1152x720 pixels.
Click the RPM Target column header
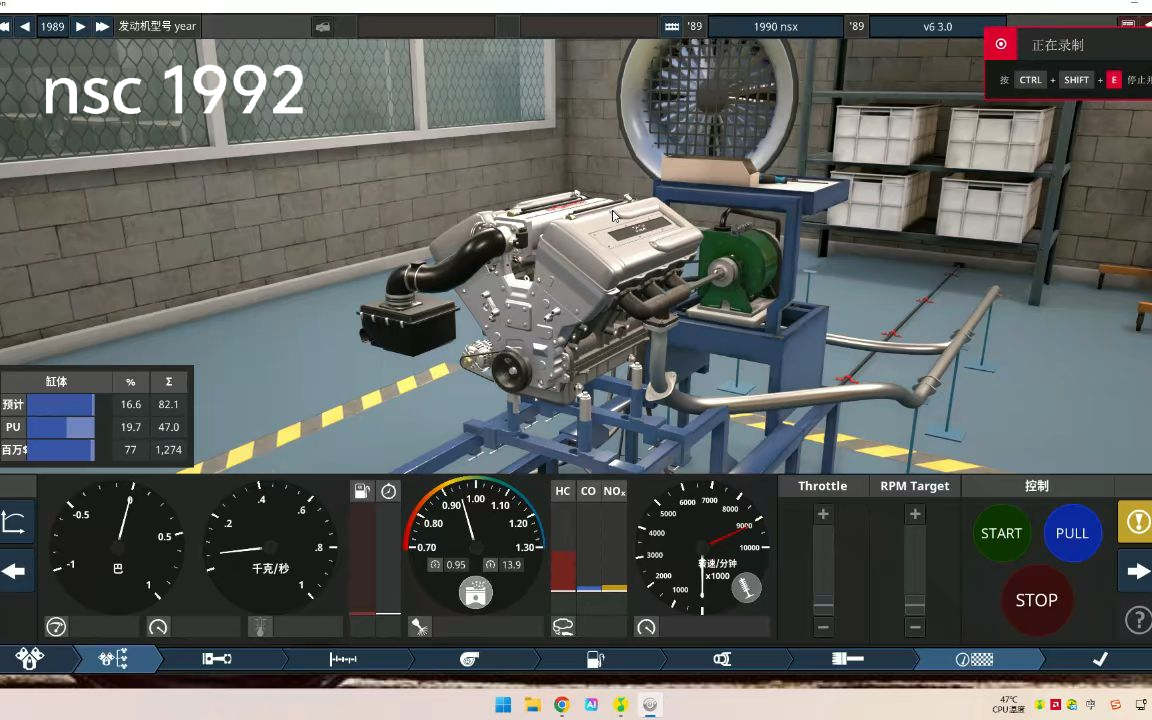(915, 486)
